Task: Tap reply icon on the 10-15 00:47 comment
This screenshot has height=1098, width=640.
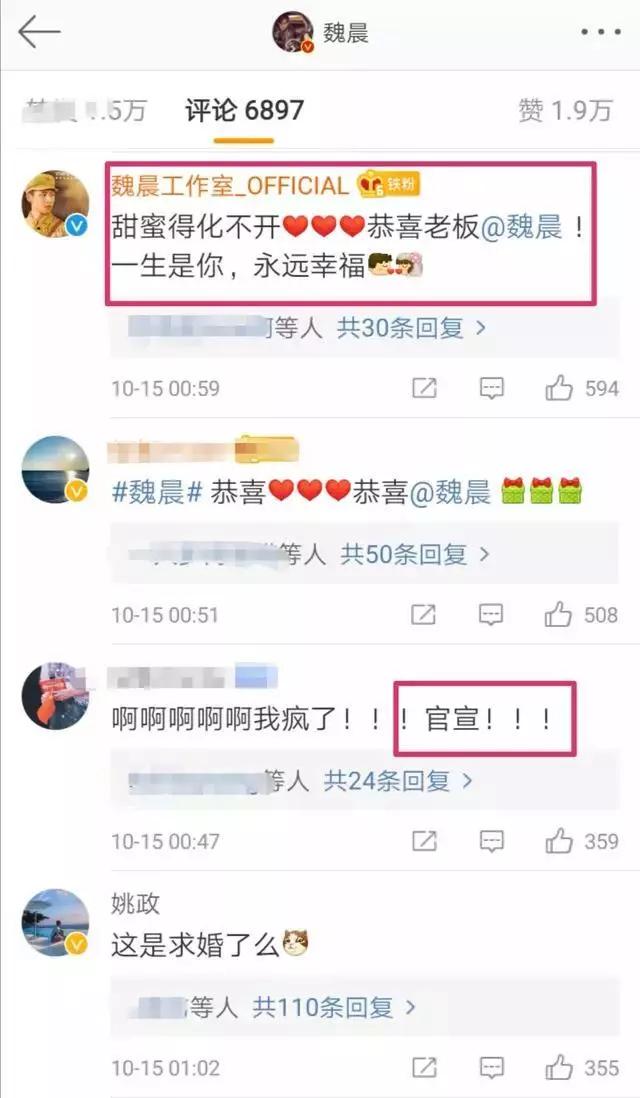Action: coord(492,841)
